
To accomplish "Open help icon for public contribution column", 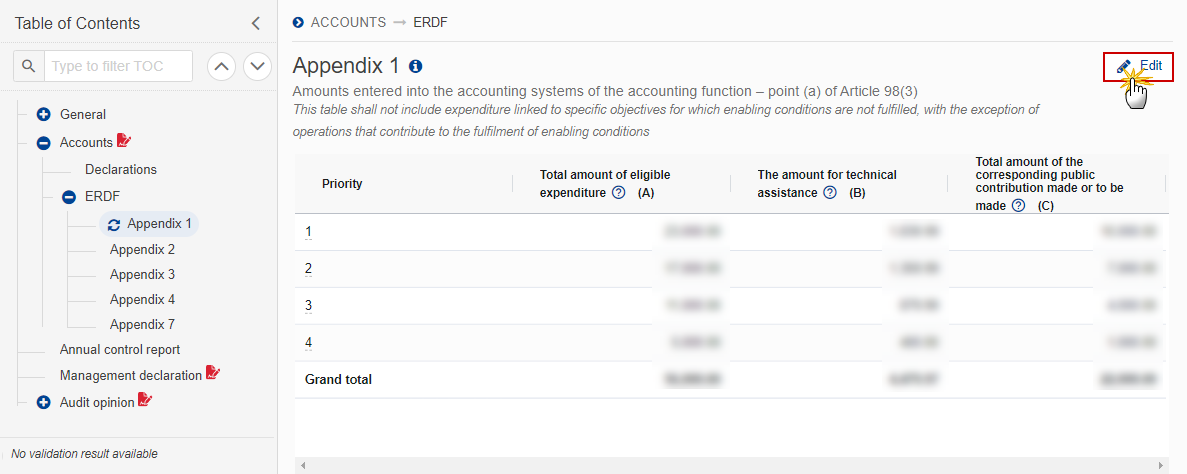I will [x=1018, y=205].
